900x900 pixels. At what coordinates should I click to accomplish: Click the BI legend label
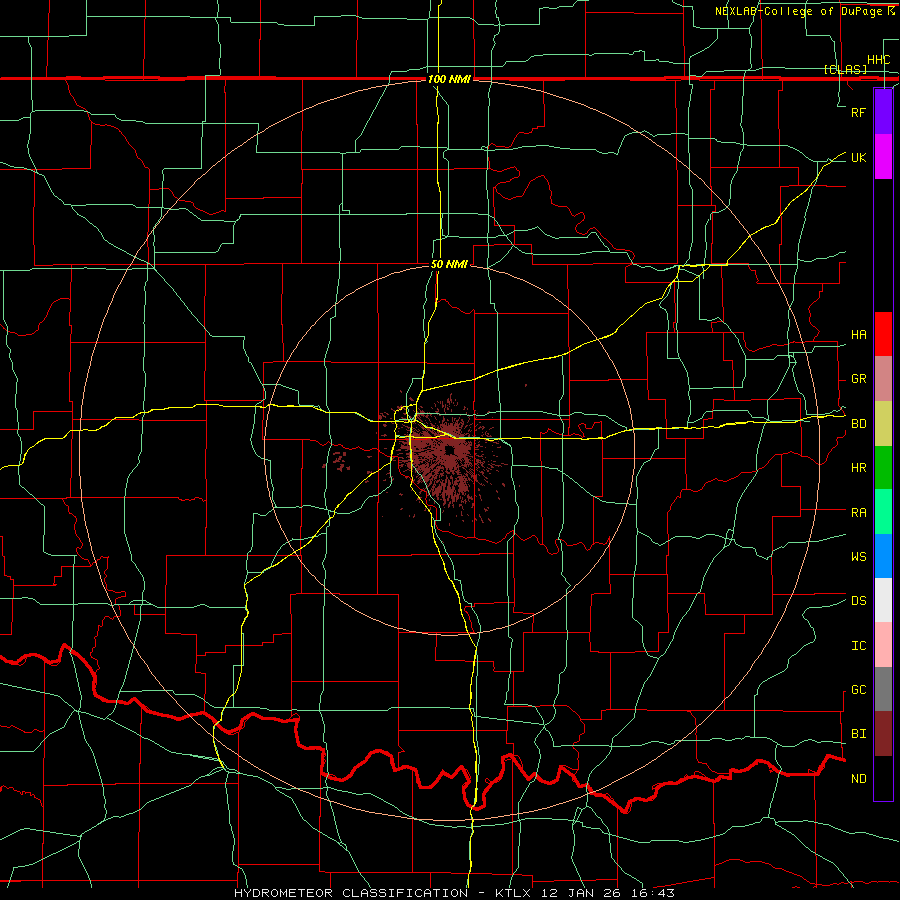pos(858,734)
